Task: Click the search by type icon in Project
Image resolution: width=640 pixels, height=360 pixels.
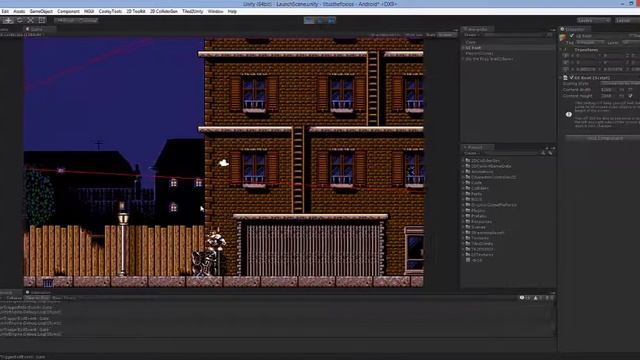Action: (x=543, y=153)
